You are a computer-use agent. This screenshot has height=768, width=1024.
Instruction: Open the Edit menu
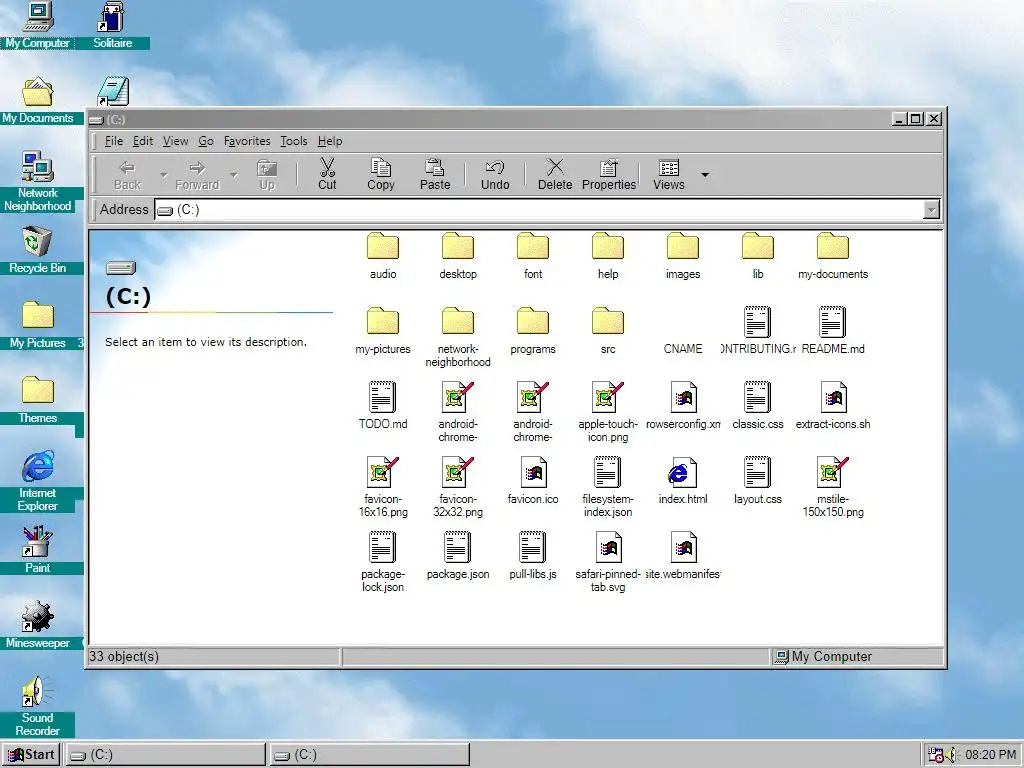[x=143, y=141]
